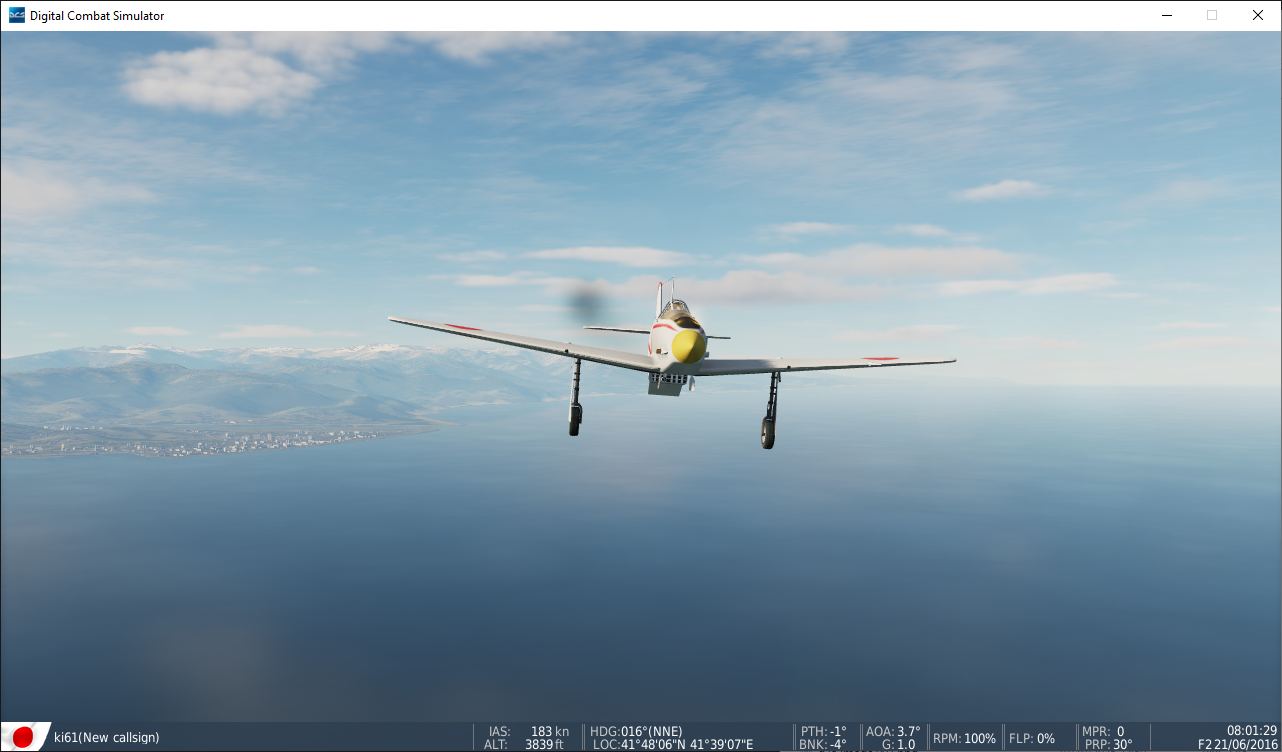Click the RPM 100% indicator
The height and width of the screenshot is (752, 1282).
(x=964, y=738)
